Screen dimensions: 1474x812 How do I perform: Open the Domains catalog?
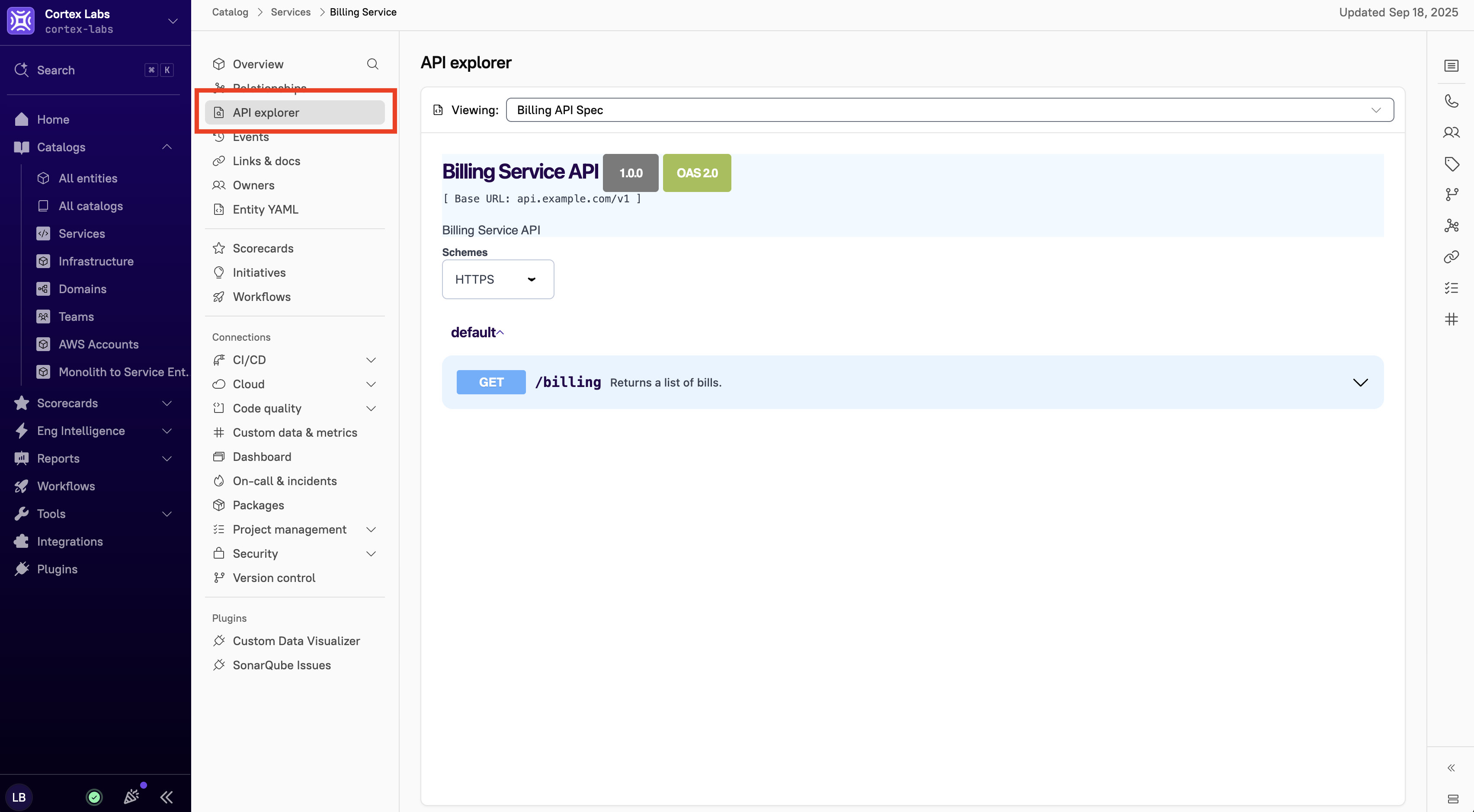(83, 289)
